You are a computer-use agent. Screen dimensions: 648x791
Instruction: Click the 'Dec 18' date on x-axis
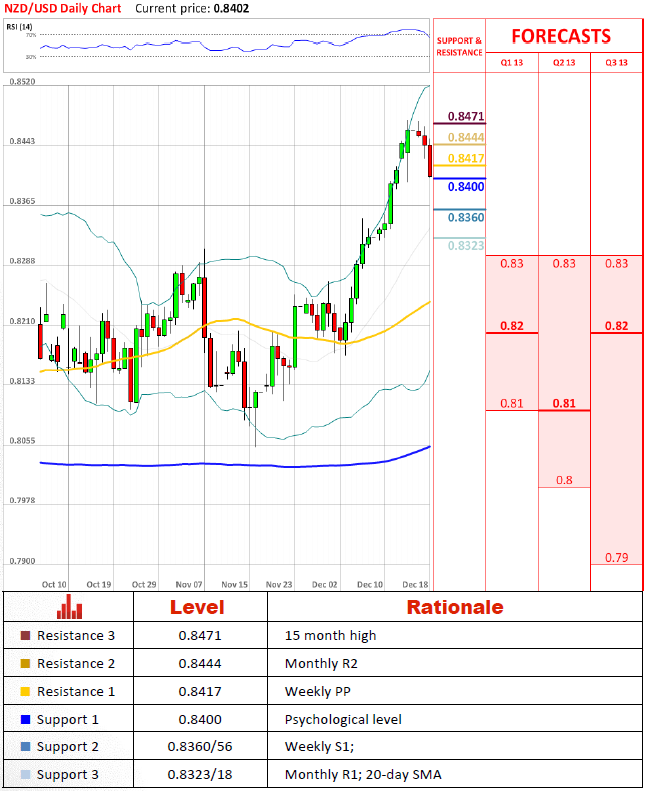(x=415, y=585)
